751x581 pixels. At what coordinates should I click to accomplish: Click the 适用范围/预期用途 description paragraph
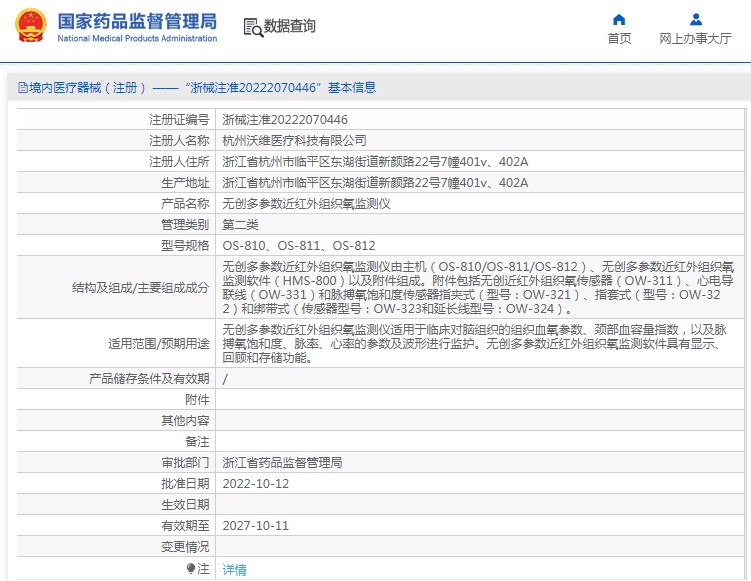(475, 343)
